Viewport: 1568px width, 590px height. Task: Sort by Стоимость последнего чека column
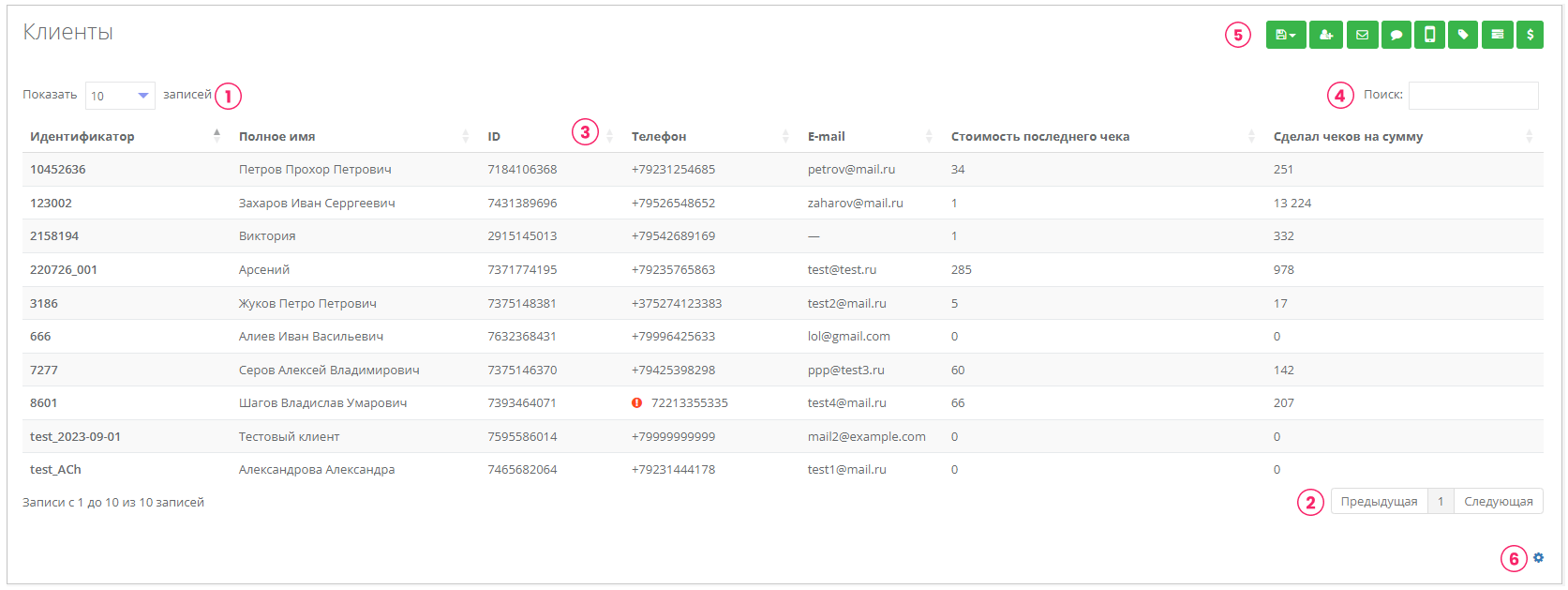[1104, 136]
